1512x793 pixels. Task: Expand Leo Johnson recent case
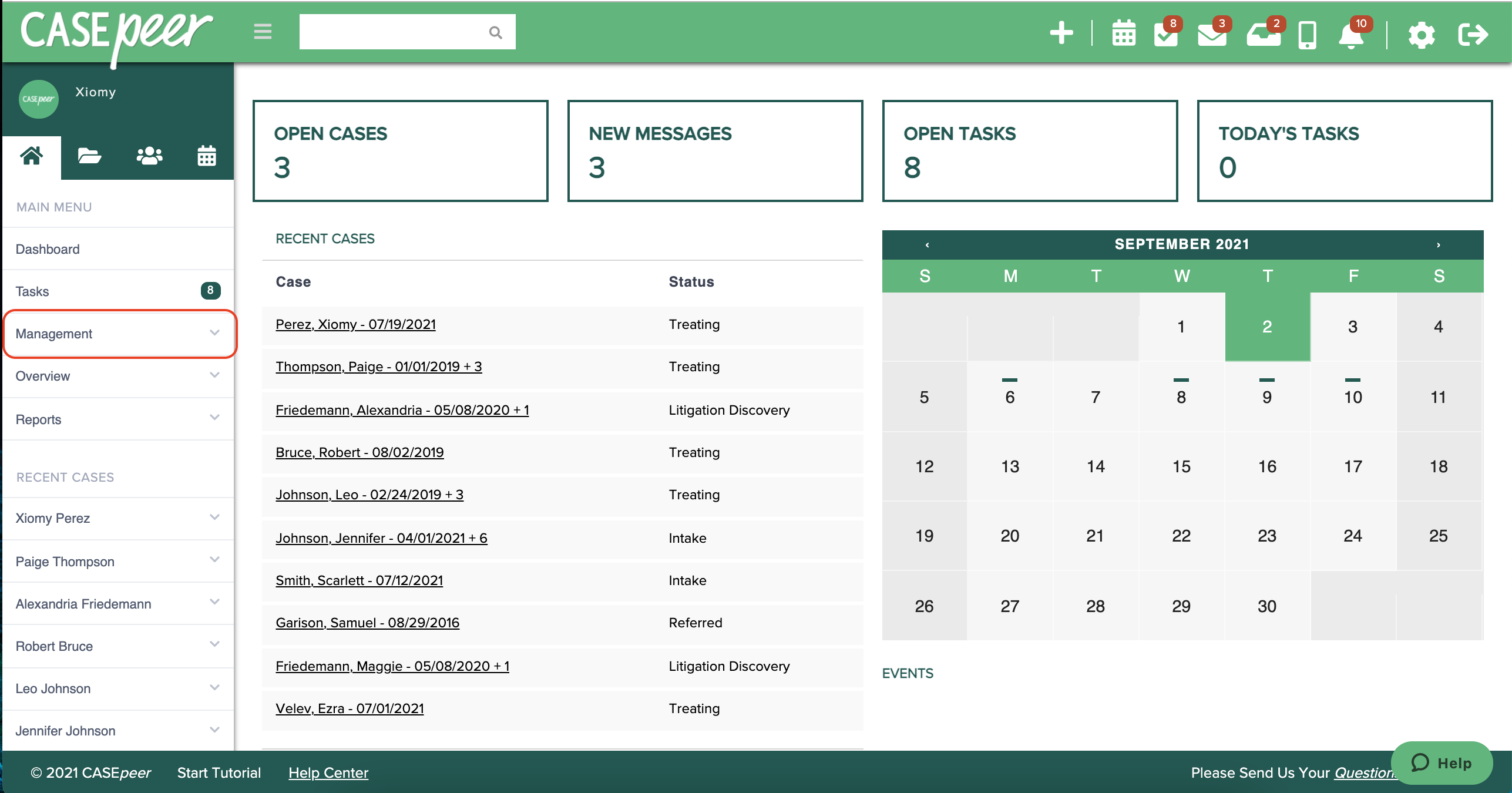point(118,688)
